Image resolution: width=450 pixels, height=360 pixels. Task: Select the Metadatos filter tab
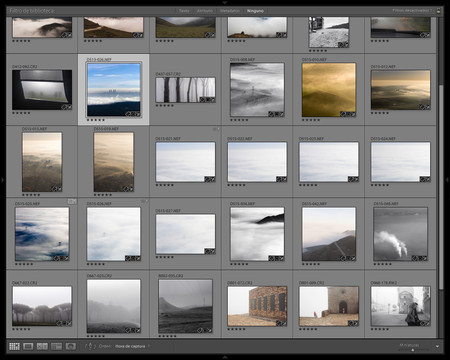click(230, 11)
